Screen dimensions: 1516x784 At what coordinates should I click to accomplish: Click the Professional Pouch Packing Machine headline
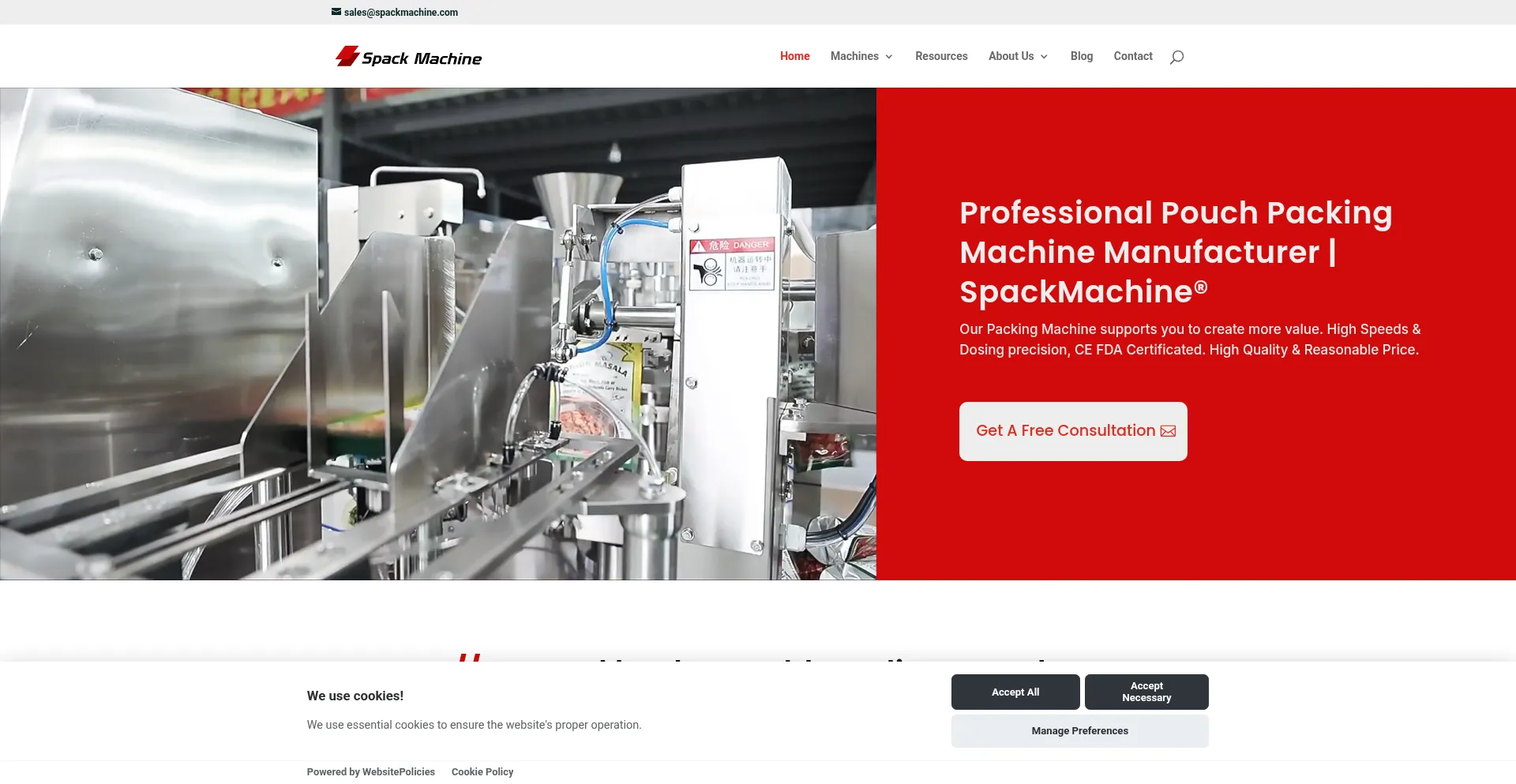(x=1176, y=252)
